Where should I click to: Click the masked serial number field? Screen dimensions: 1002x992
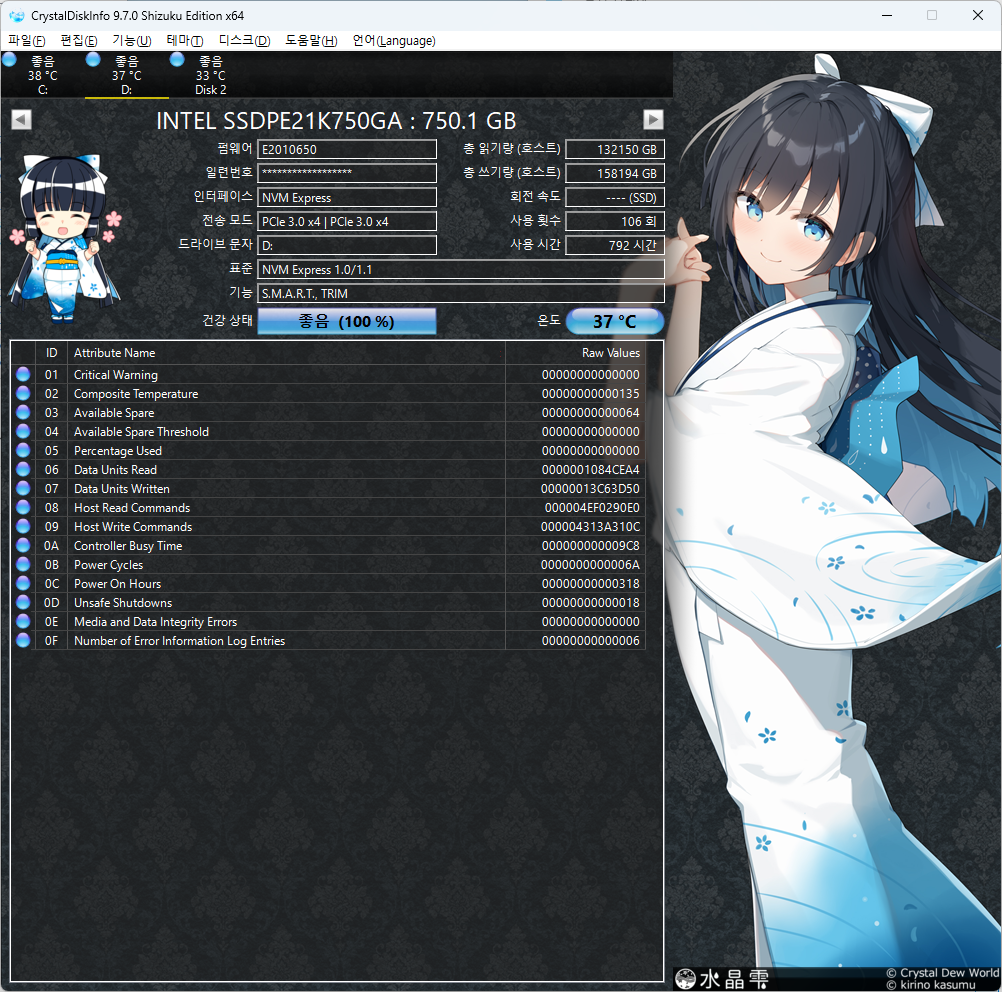pyautogui.click(x=346, y=173)
